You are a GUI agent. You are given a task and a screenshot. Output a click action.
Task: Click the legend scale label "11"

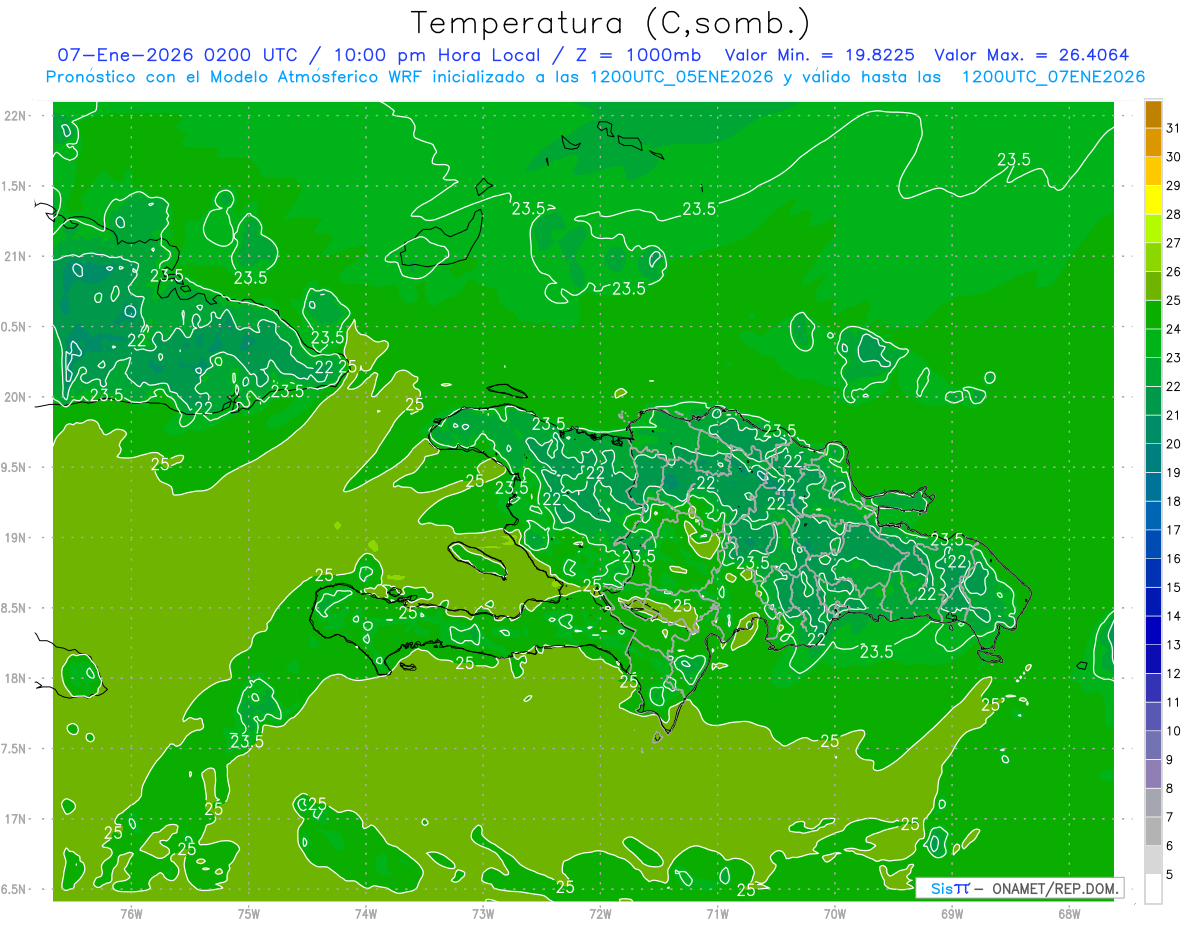tap(1174, 702)
